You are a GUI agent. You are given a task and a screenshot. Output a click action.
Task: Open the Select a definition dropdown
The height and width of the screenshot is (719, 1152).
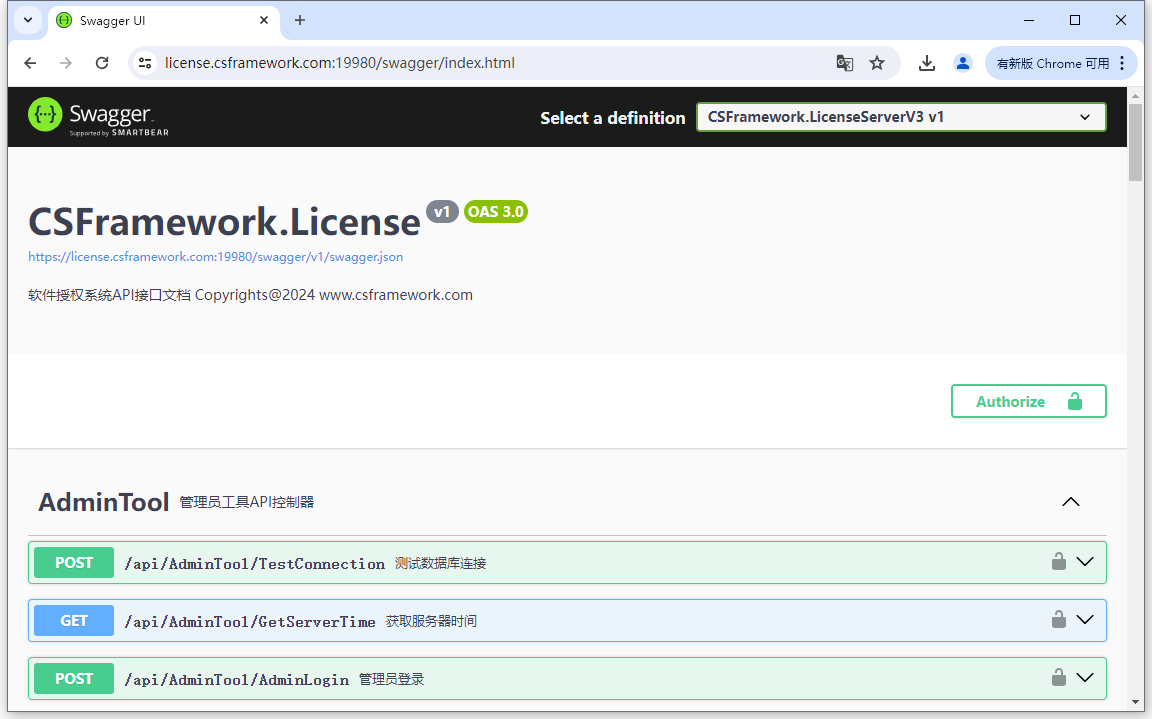click(901, 118)
